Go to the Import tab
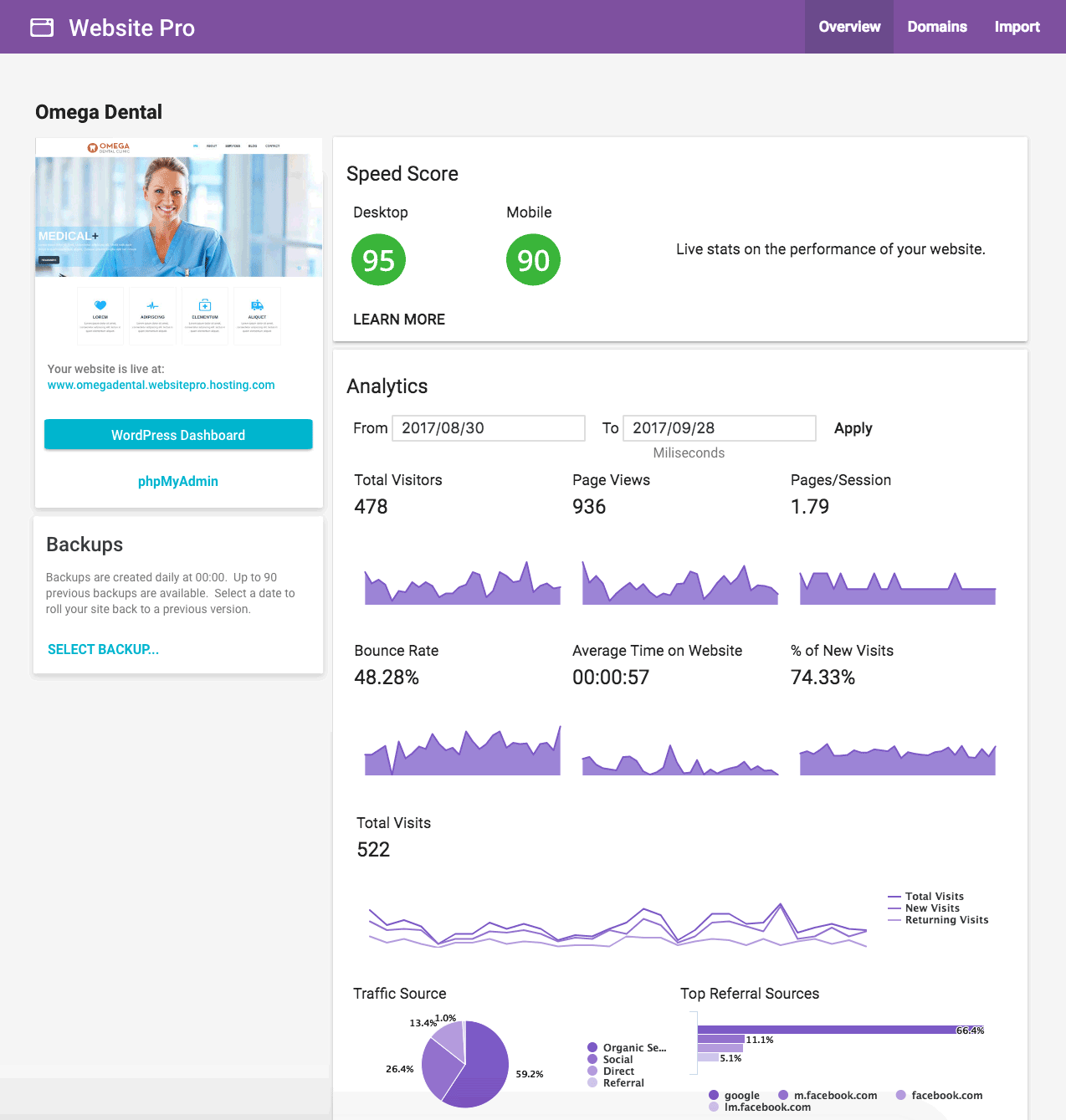 click(1017, 27)
